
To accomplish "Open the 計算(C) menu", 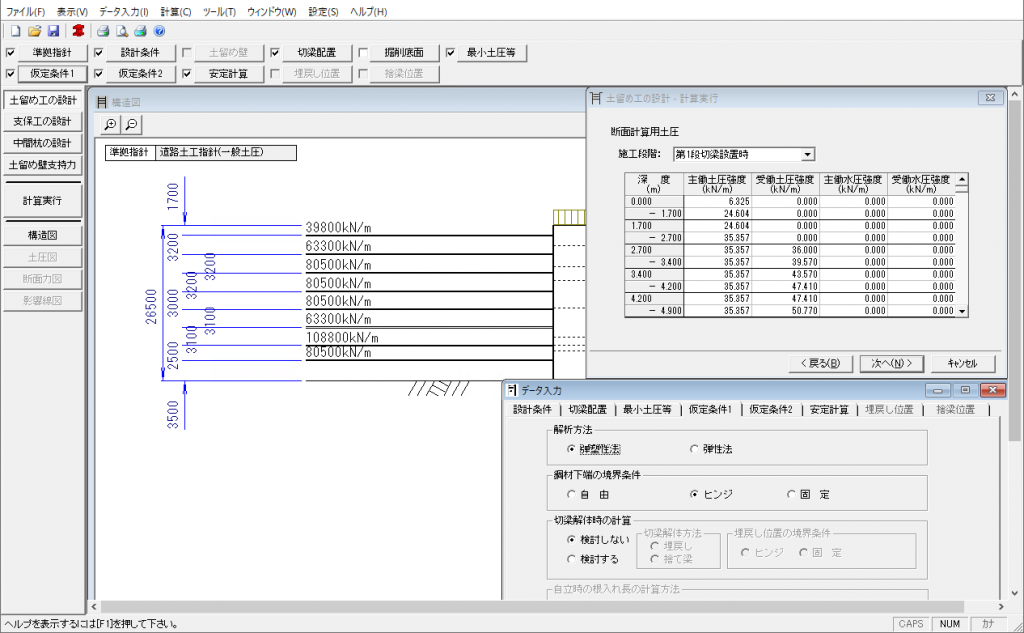I will tap(175, 11).
